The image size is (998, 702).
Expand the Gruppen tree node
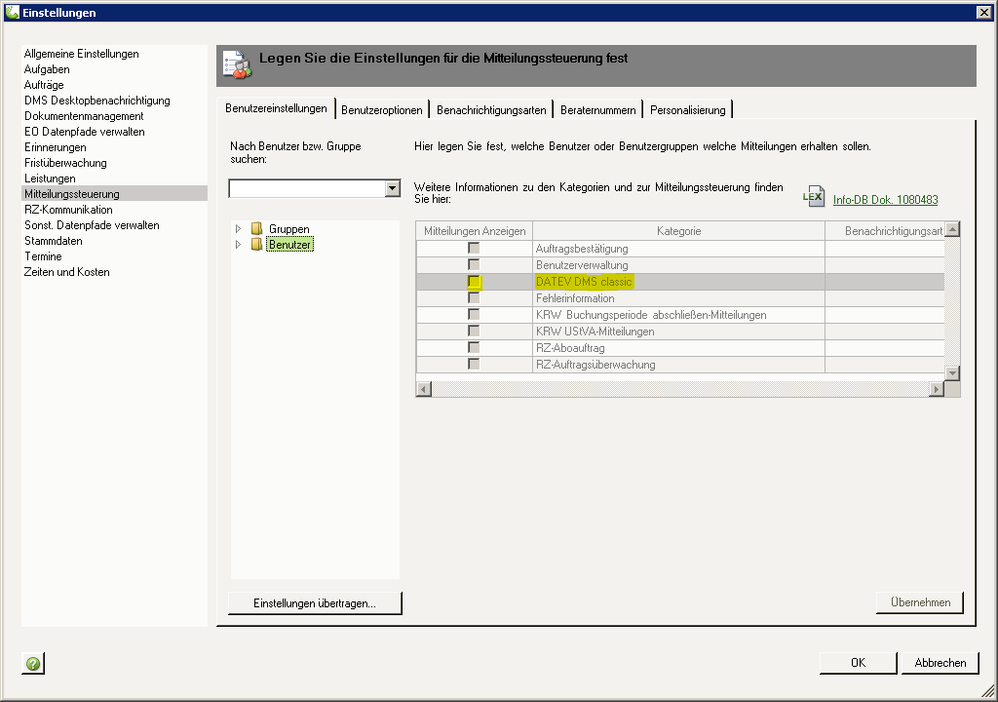[238, 229]
